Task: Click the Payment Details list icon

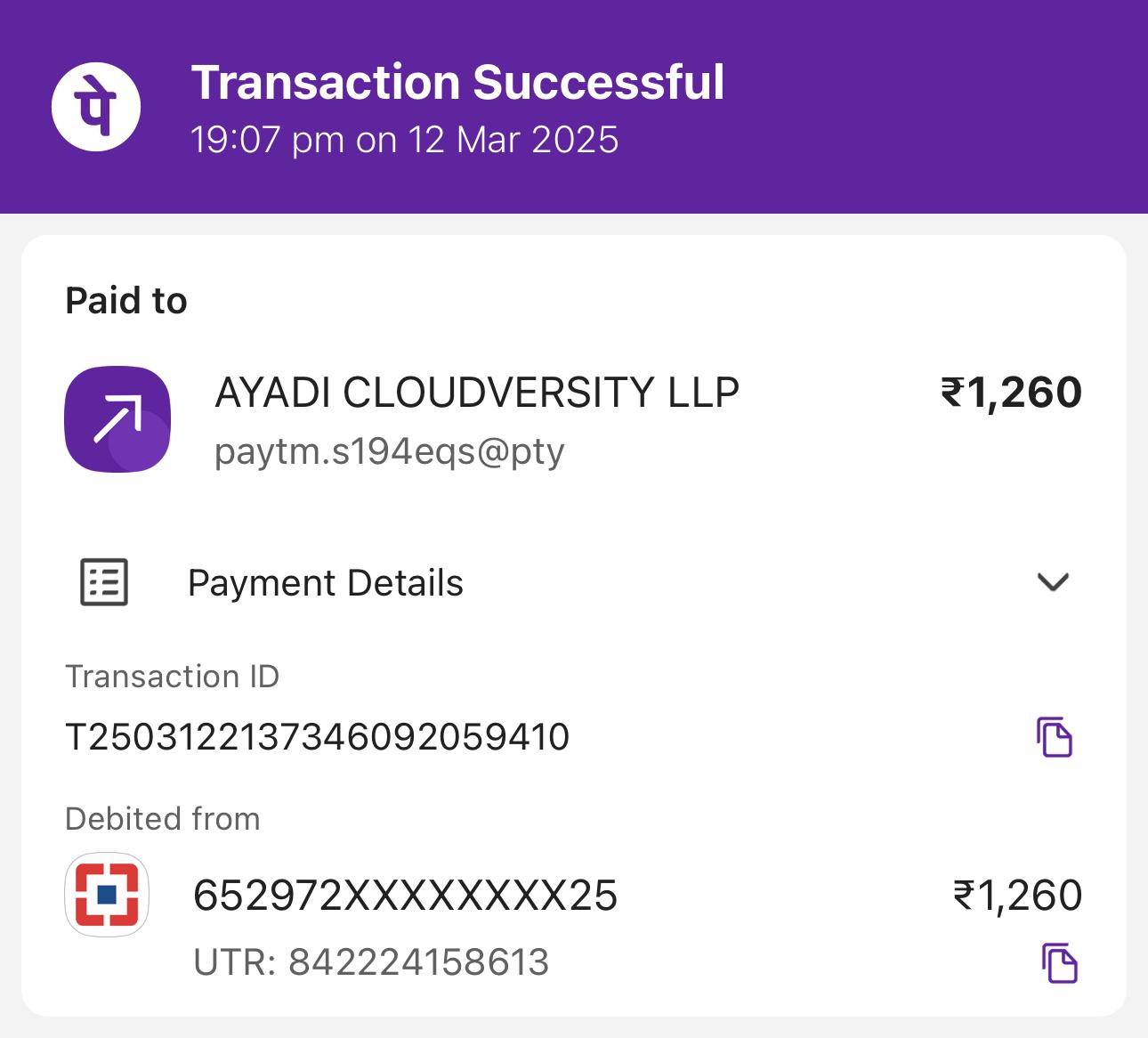Action: (104, 583)
